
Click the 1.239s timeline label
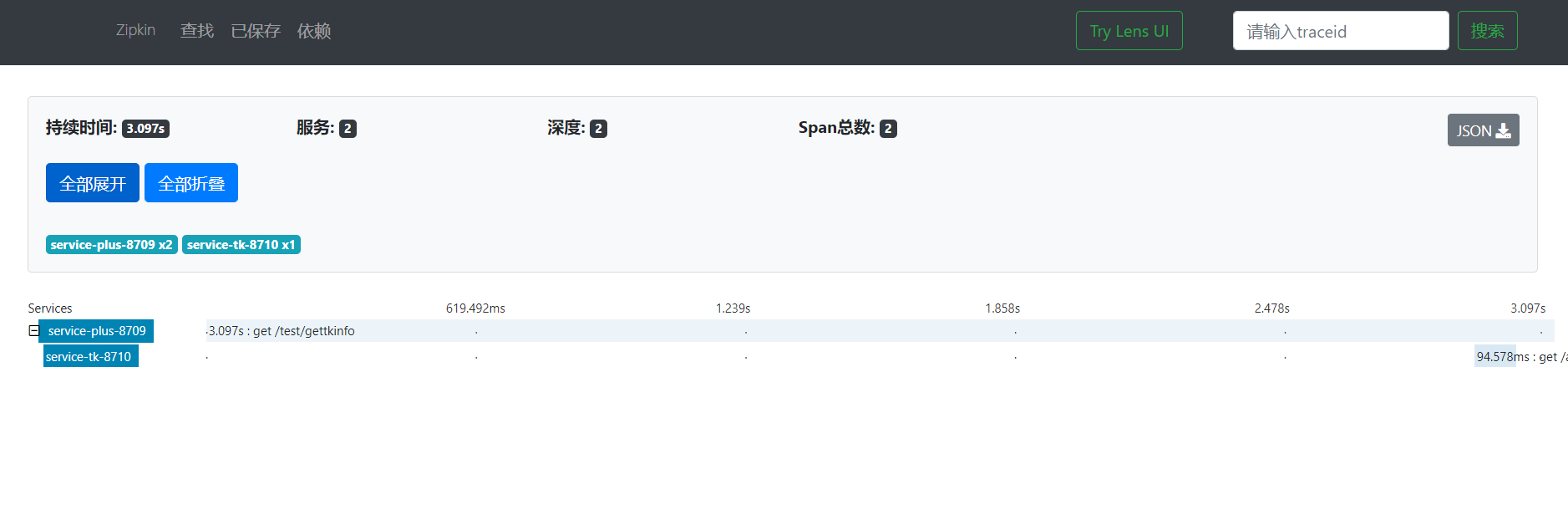(x=733, y=308)
